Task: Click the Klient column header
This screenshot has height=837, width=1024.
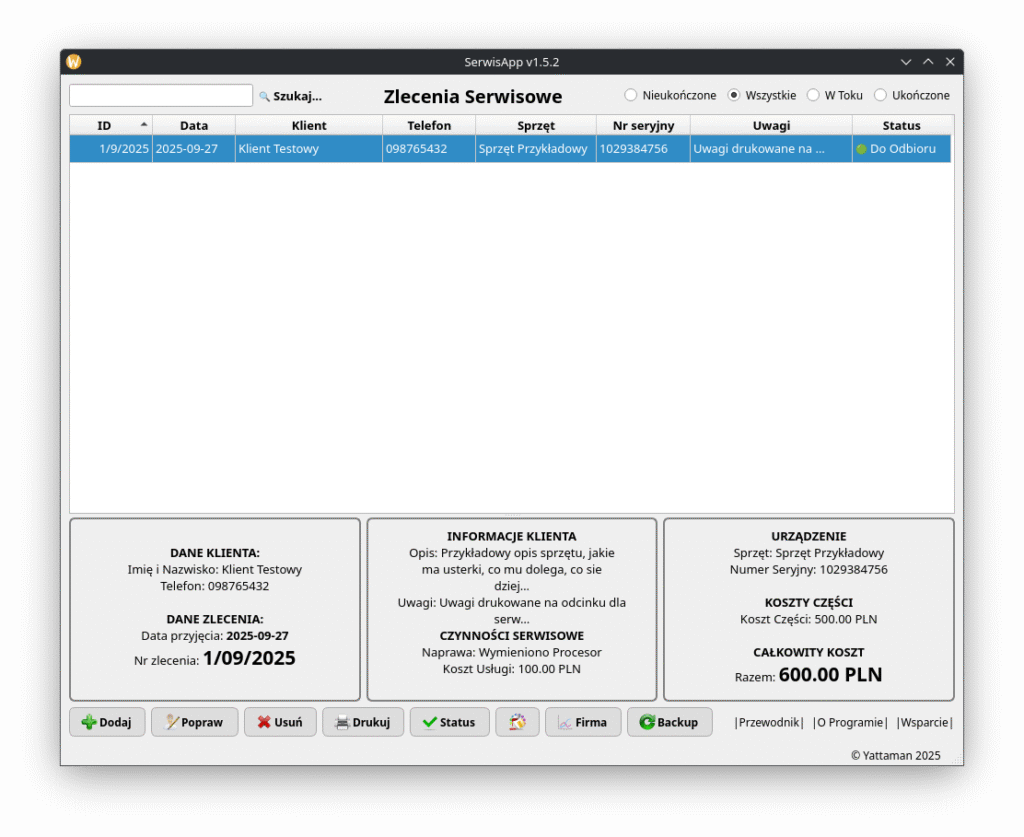Action: click(x=309, y=125)
